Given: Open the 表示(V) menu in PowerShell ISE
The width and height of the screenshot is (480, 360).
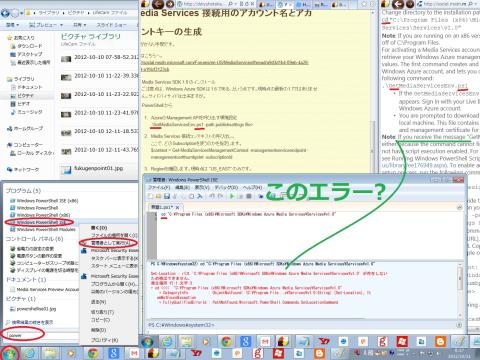Looking at the screenshot, I should (x=202, y=188).
